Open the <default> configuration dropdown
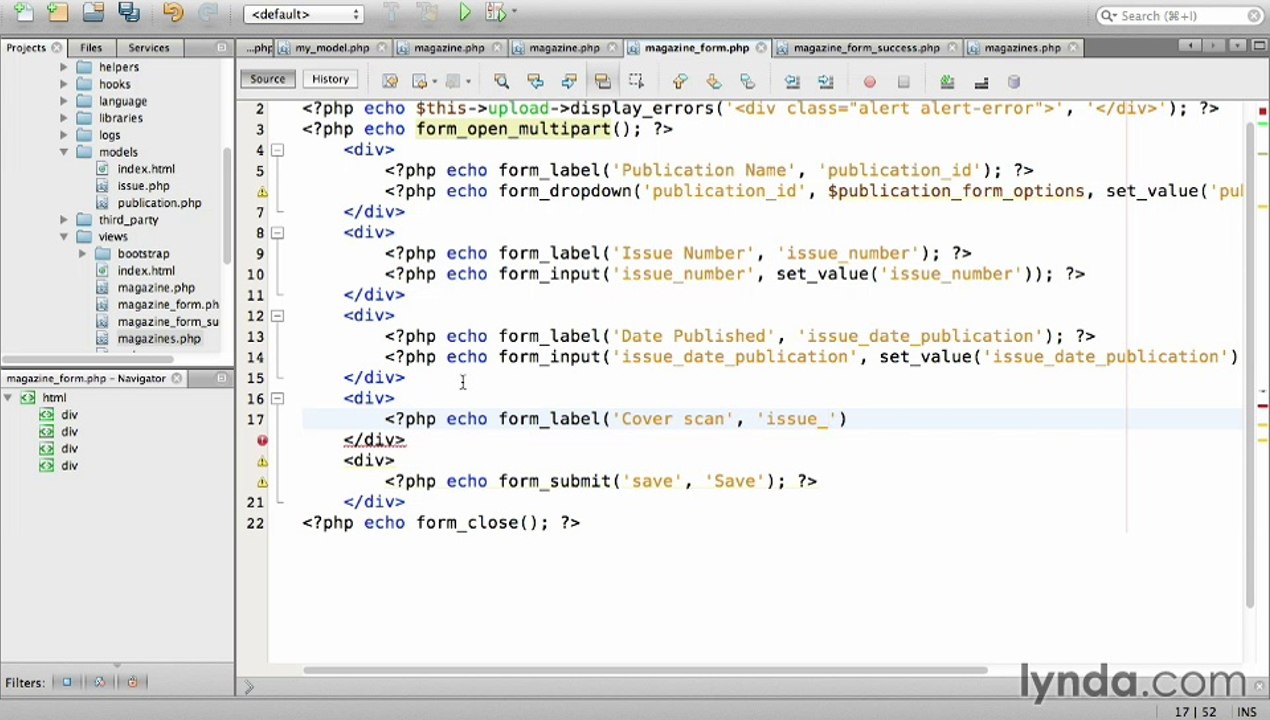The height and width of the screenshot is (720, 1270). point(304,14)
